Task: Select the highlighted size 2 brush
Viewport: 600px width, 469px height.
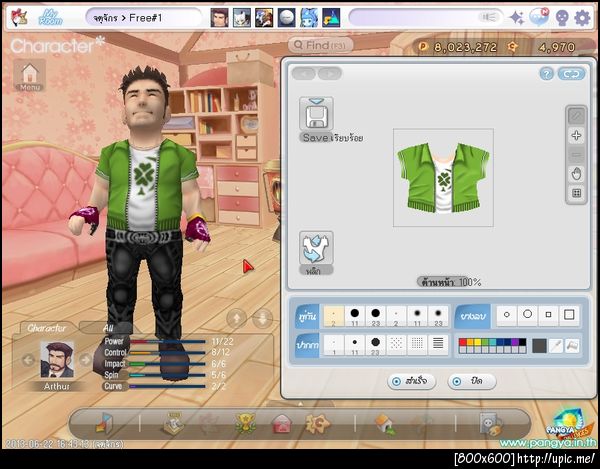Action: point(334,316)
